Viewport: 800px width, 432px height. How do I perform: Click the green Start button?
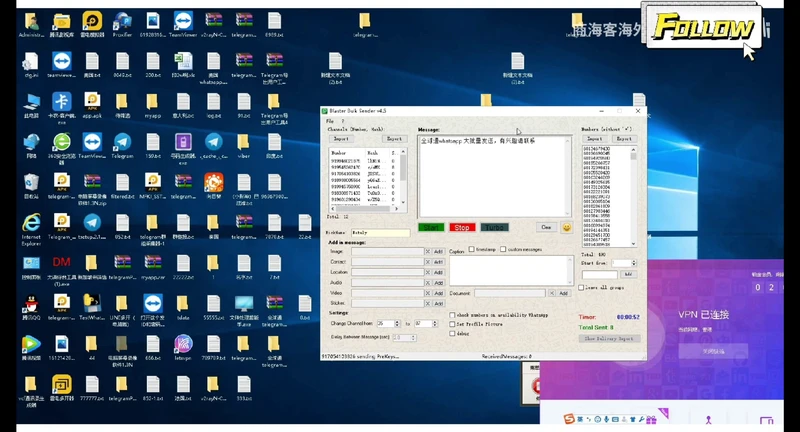pos(431,227)
